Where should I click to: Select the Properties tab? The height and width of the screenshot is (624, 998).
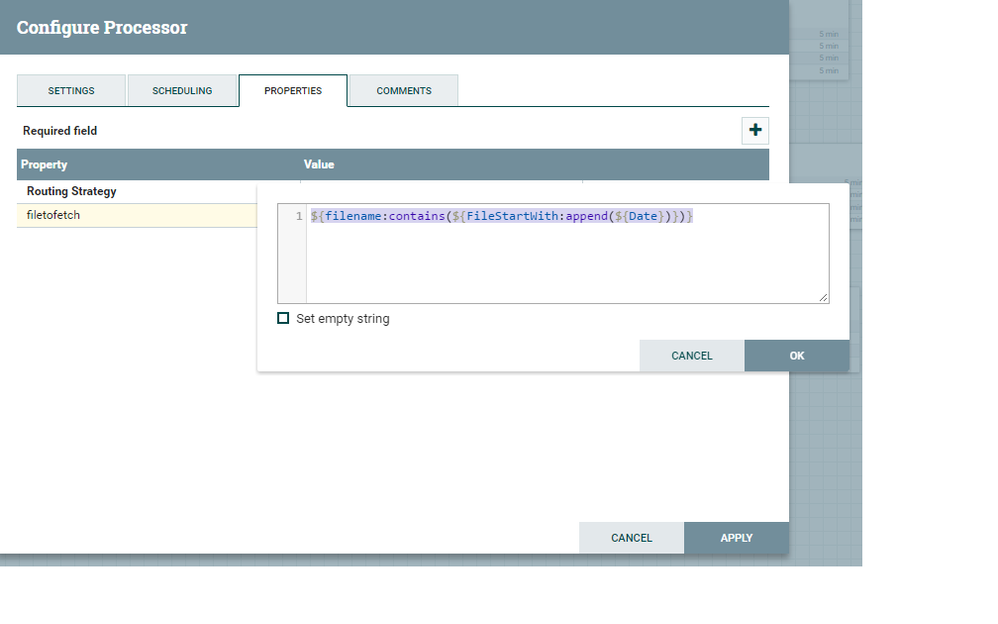pos(293,90)
